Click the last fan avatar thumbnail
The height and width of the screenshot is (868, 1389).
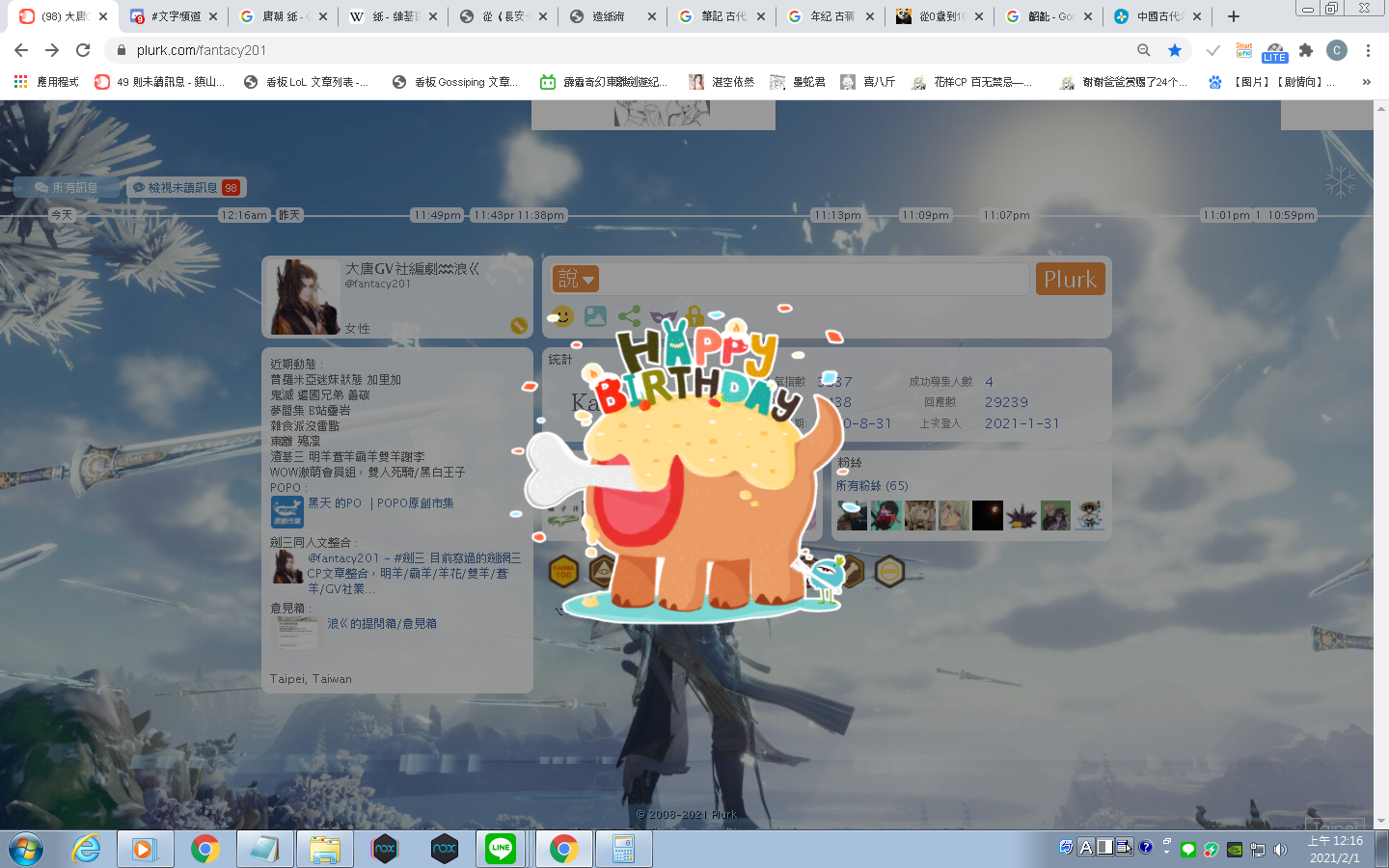coord(1089,515)
